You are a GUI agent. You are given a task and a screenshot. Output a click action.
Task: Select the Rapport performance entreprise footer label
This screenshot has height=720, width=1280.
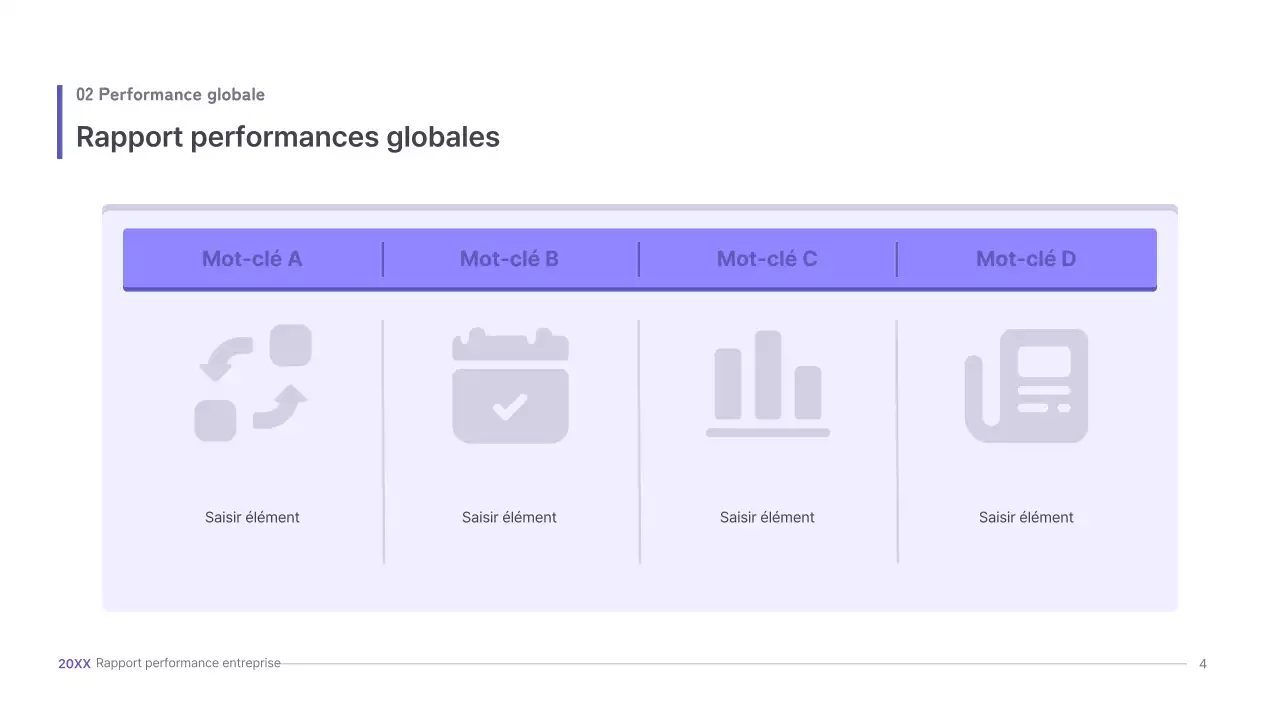186,663
